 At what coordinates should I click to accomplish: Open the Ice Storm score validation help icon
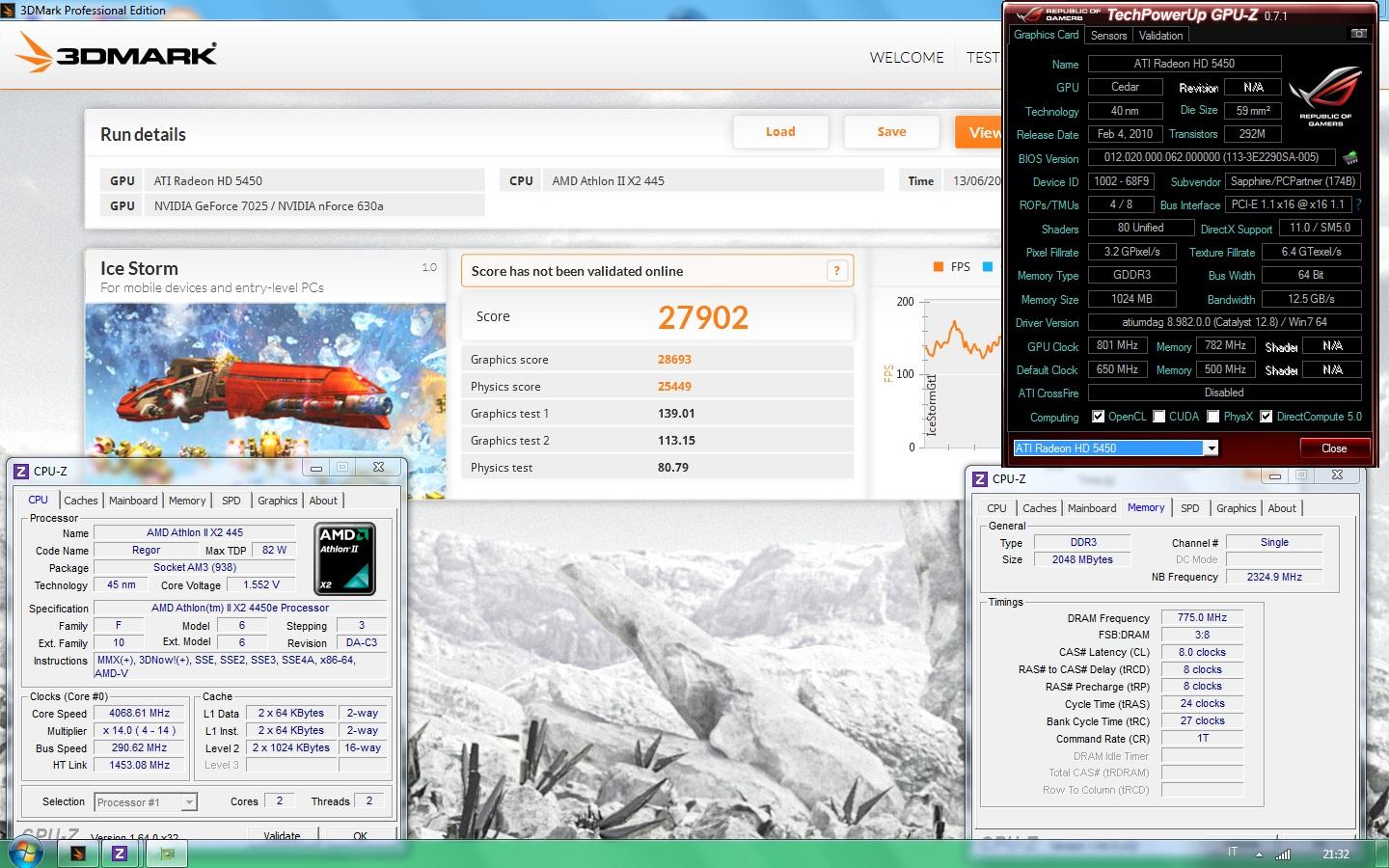pyautogui.click(x=836, y=271)
